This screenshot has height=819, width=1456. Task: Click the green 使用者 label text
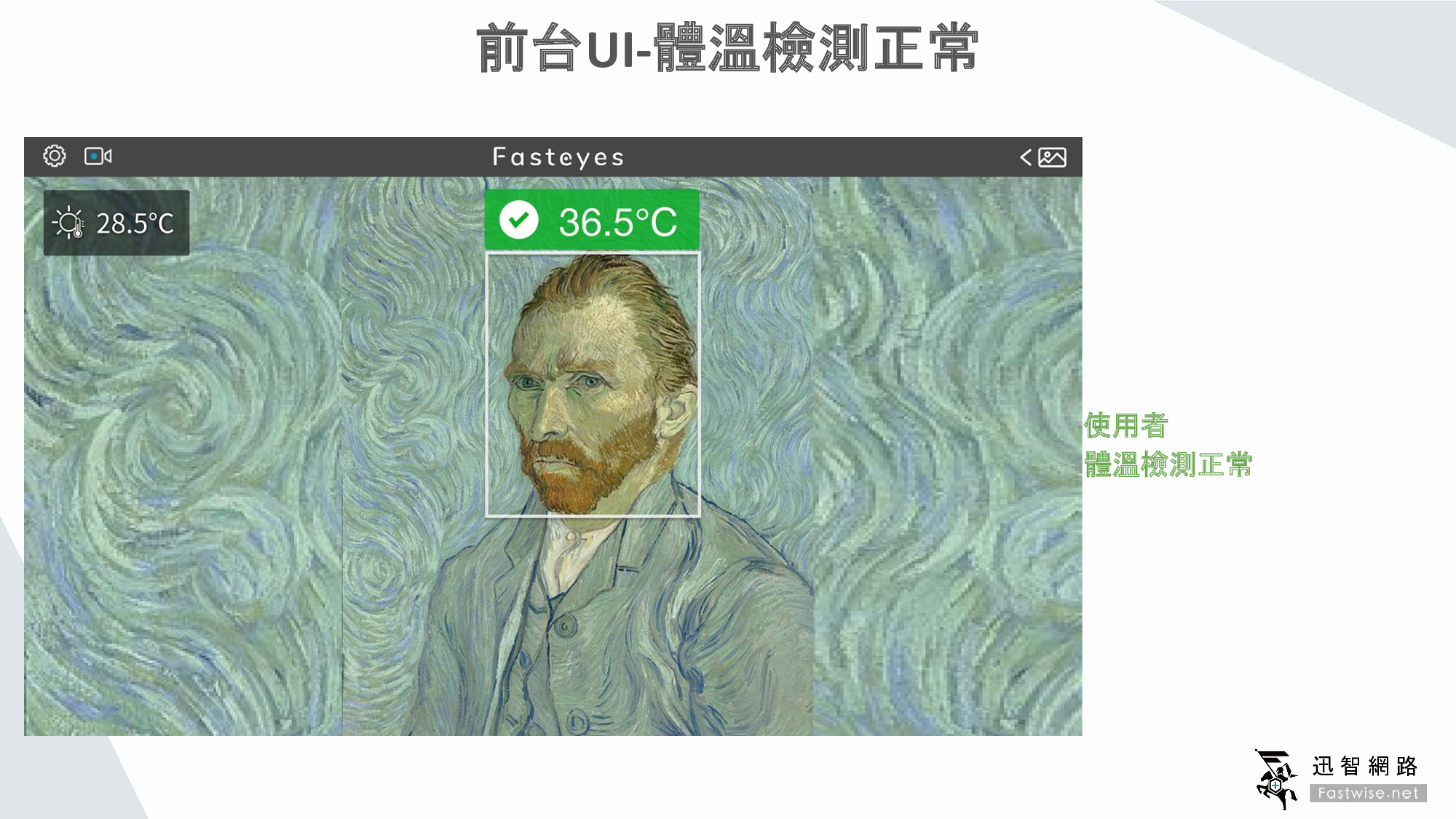pos(1126,426)
